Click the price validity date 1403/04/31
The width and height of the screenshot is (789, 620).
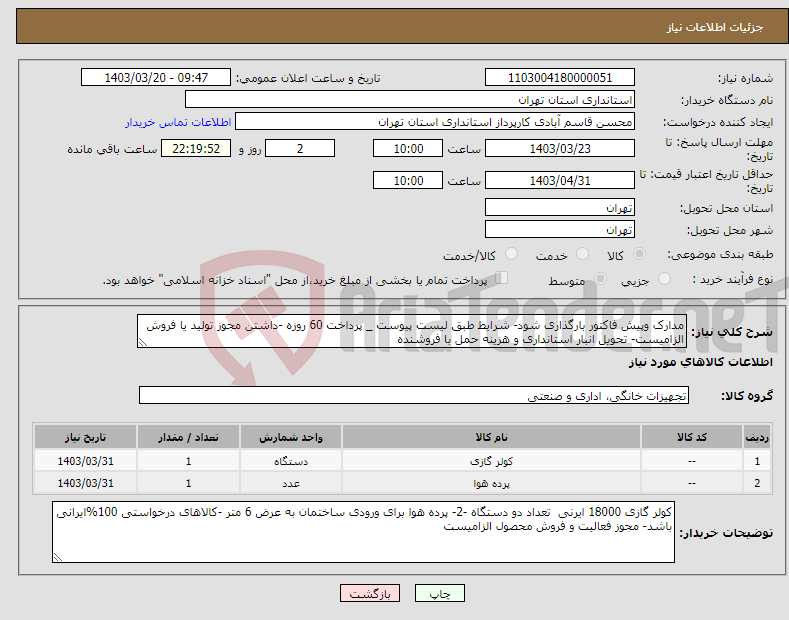tap(560, 180)
